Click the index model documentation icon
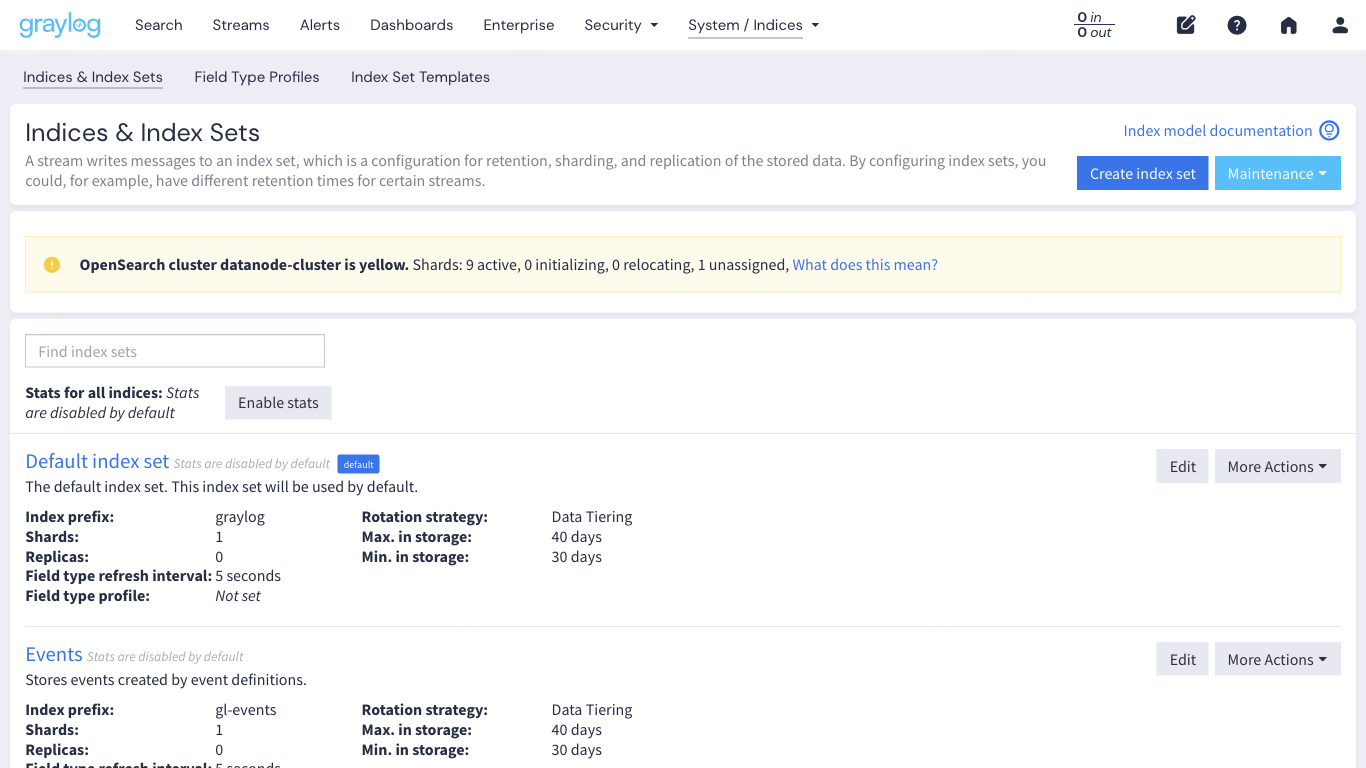Image resolution: width=1366 pixels, height=768 pixels. pos(1329,130)
